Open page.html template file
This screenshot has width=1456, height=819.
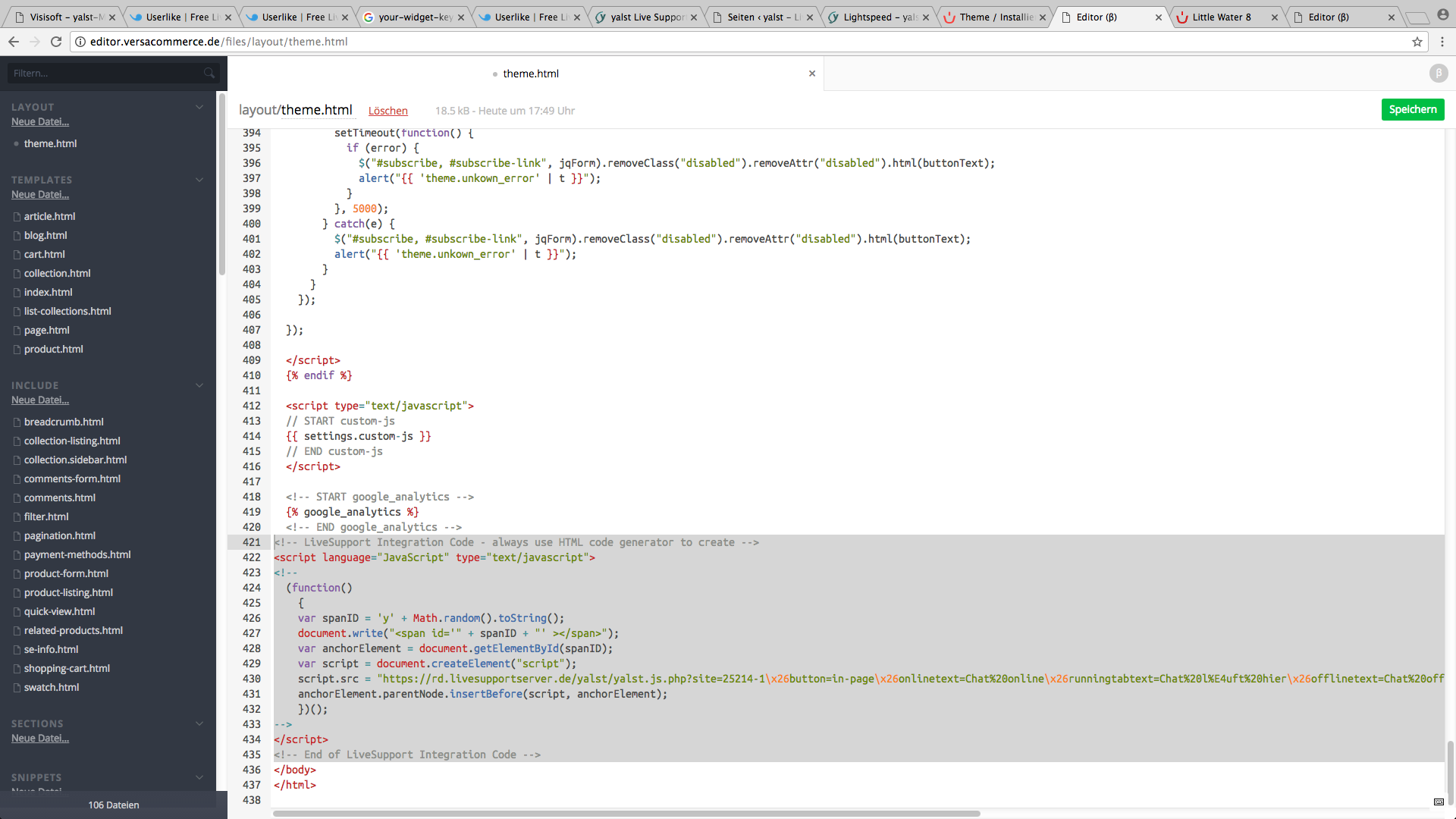click(46, 331)
